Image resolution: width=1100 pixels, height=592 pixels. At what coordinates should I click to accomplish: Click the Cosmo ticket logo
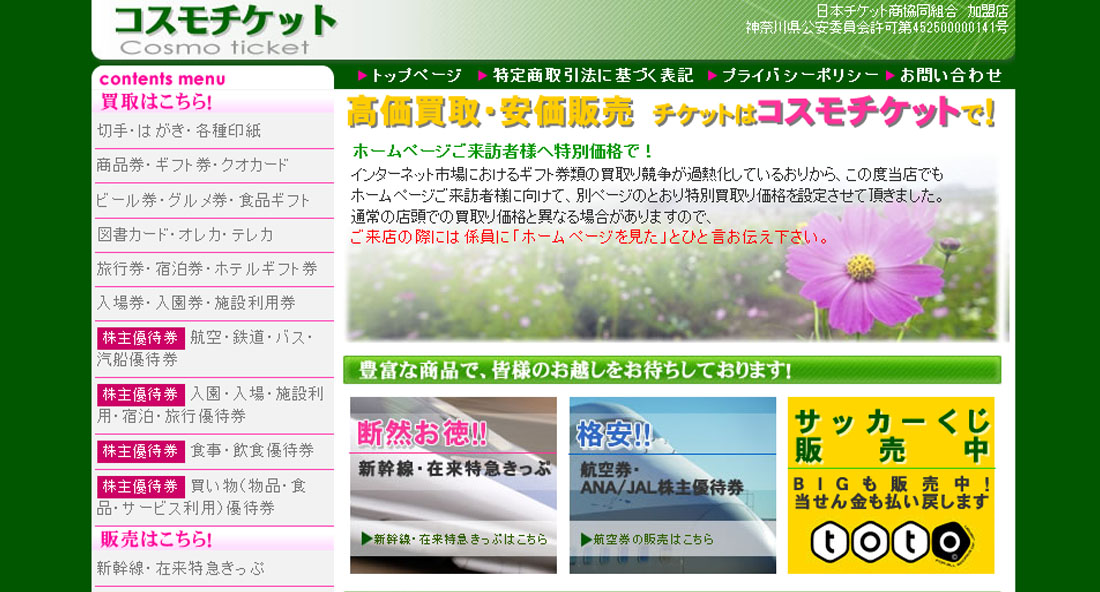(x=224, y=30)
